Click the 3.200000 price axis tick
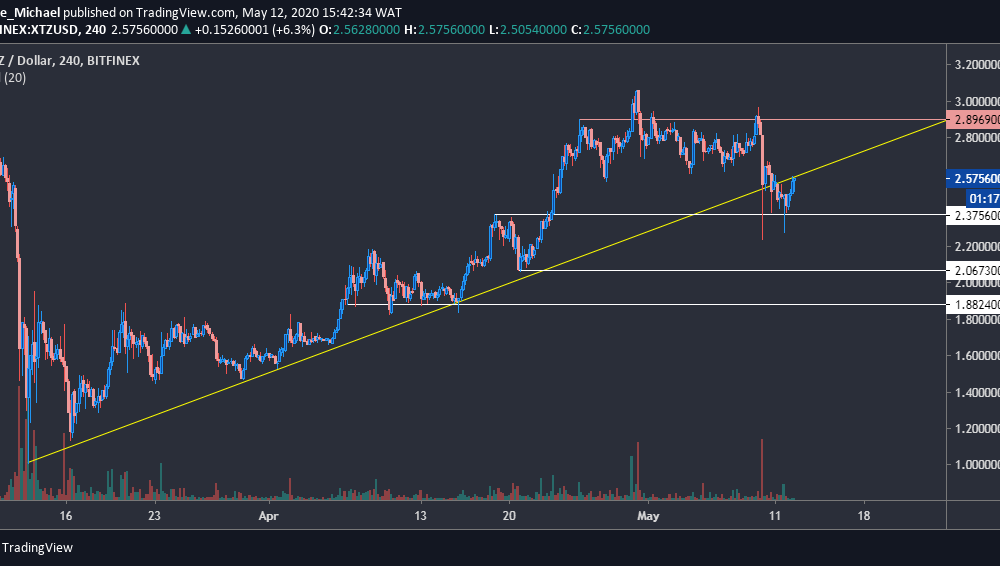 pyautogui.click(x=977, y=64)
